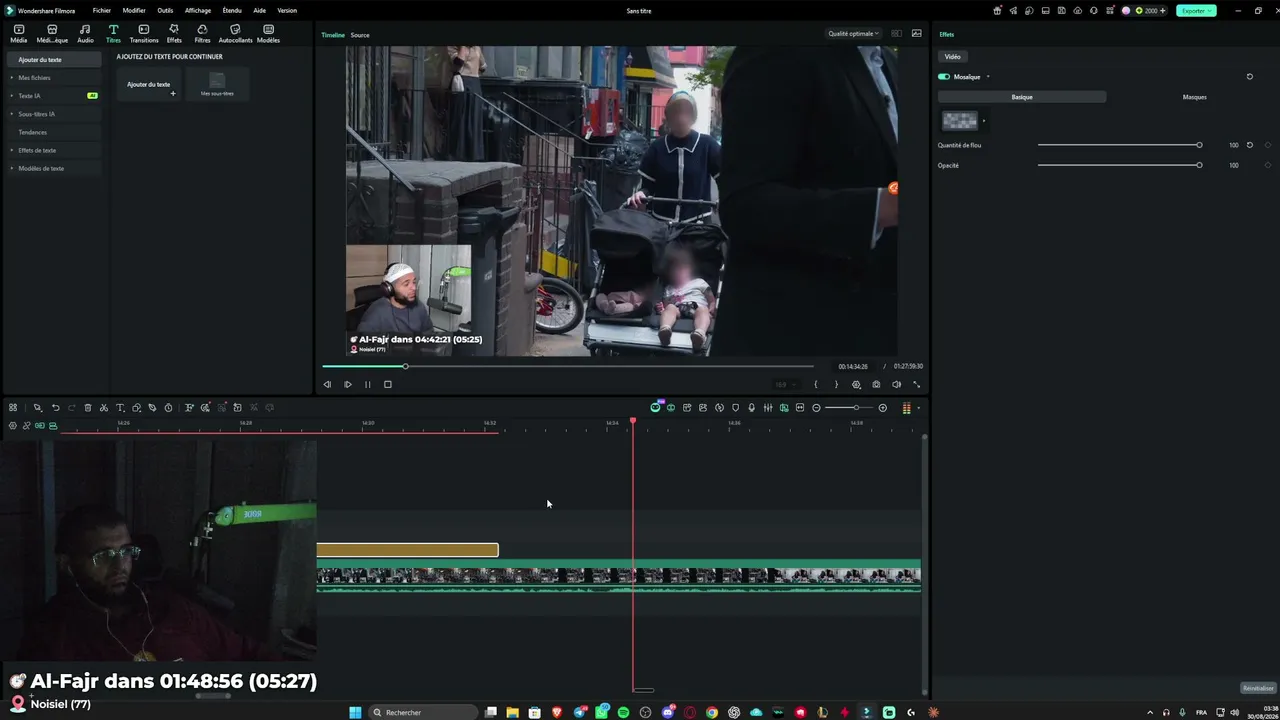Open the Affichage menu
Image resolution: width=1280 pixels, height=720 pixels.
pyautogui.click(x=198, y=11)
